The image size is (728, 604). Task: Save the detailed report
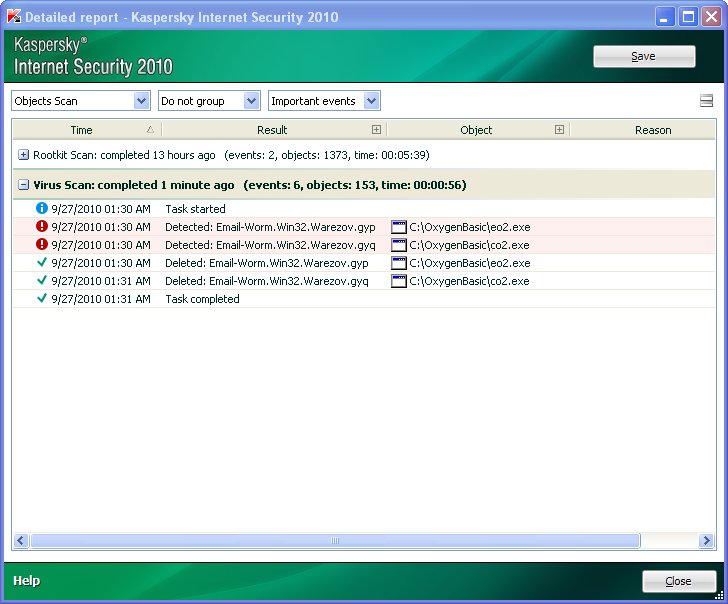pos(644,56)
